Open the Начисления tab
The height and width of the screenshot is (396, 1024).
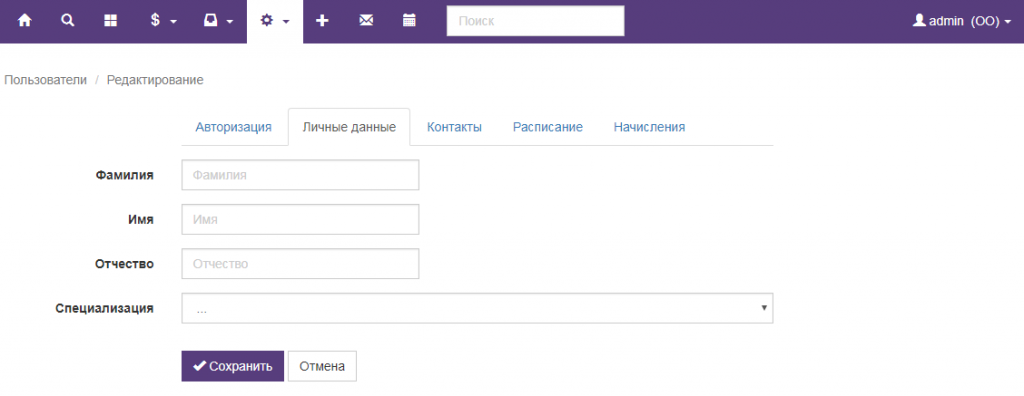(x=649, y=127)
